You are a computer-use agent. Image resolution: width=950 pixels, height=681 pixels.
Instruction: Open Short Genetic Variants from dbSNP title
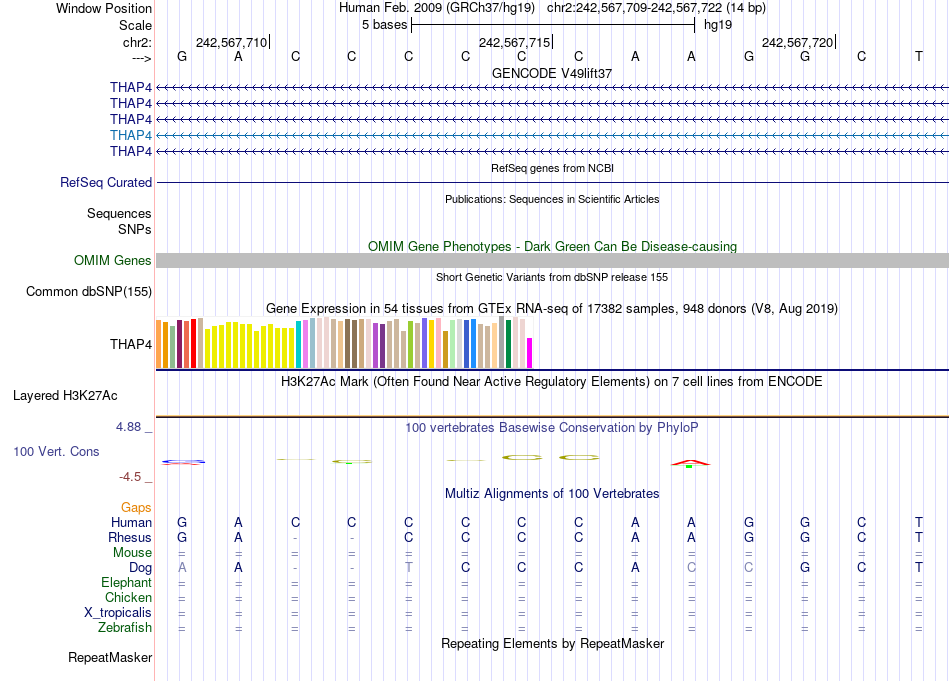552,277
